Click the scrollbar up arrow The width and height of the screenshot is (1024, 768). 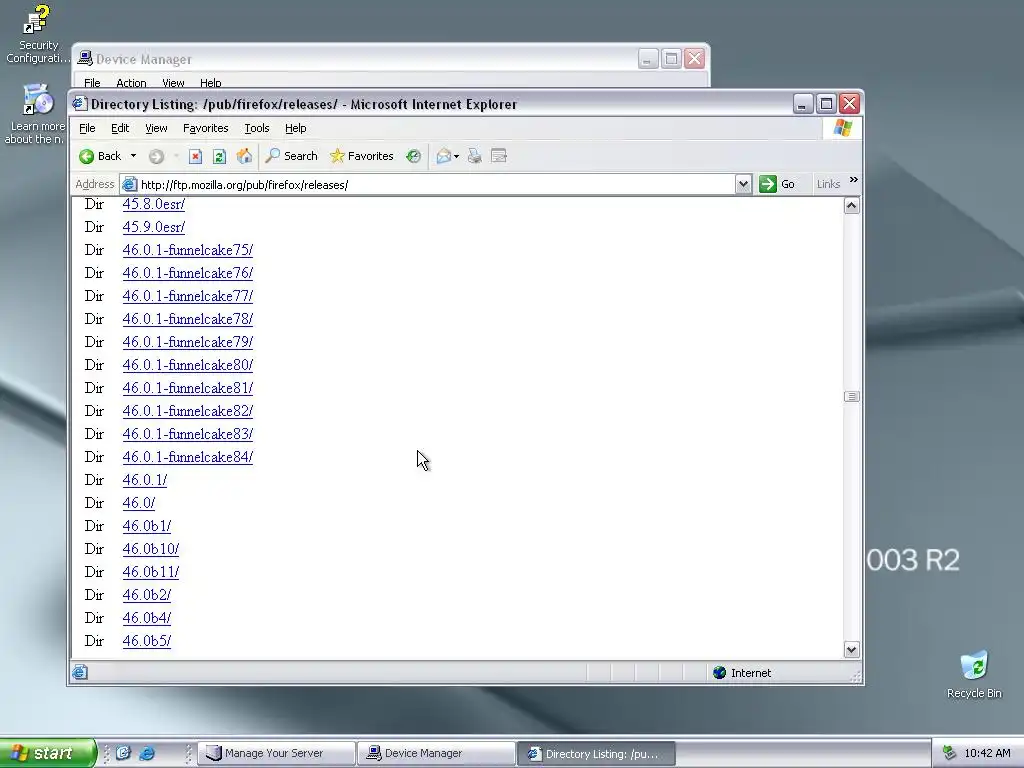click(851, 206)
